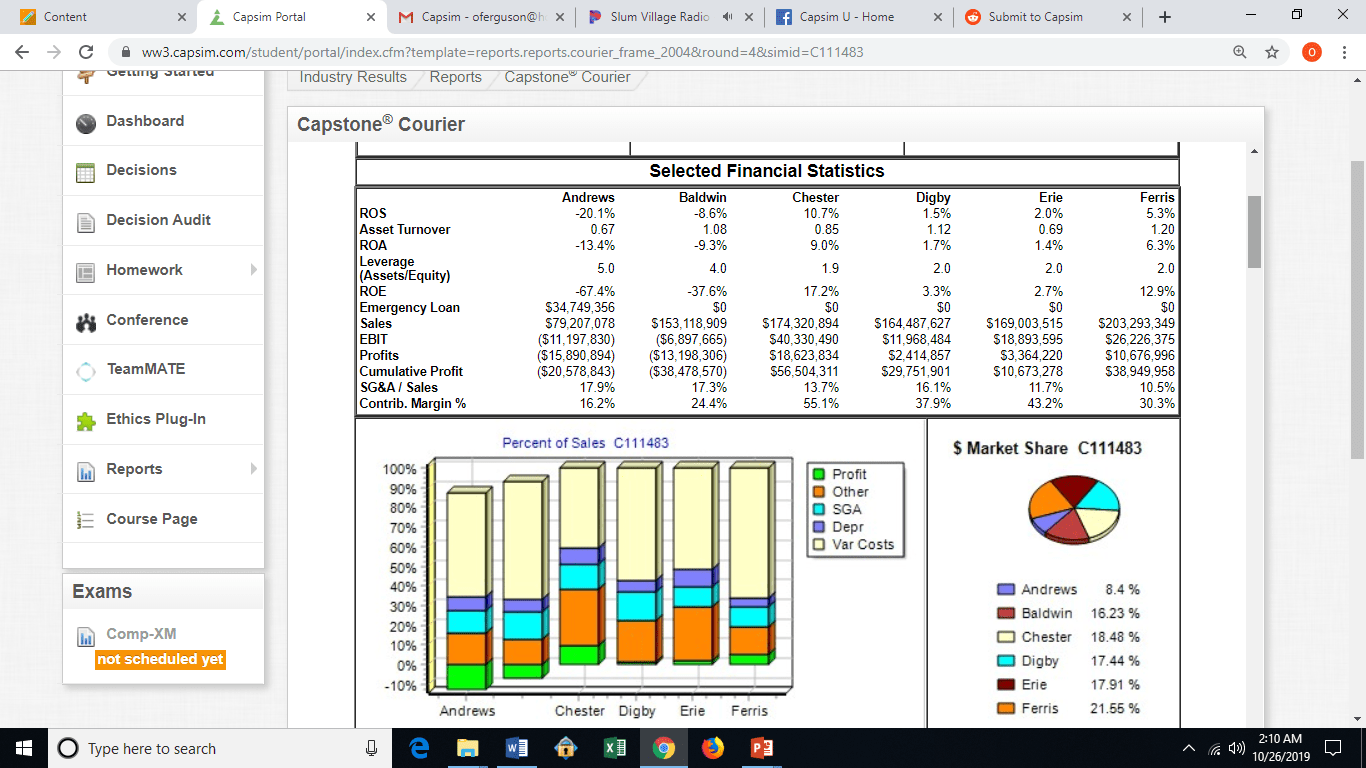
Task: Open Firefox from the taskbar
Action: pos(713,748)
